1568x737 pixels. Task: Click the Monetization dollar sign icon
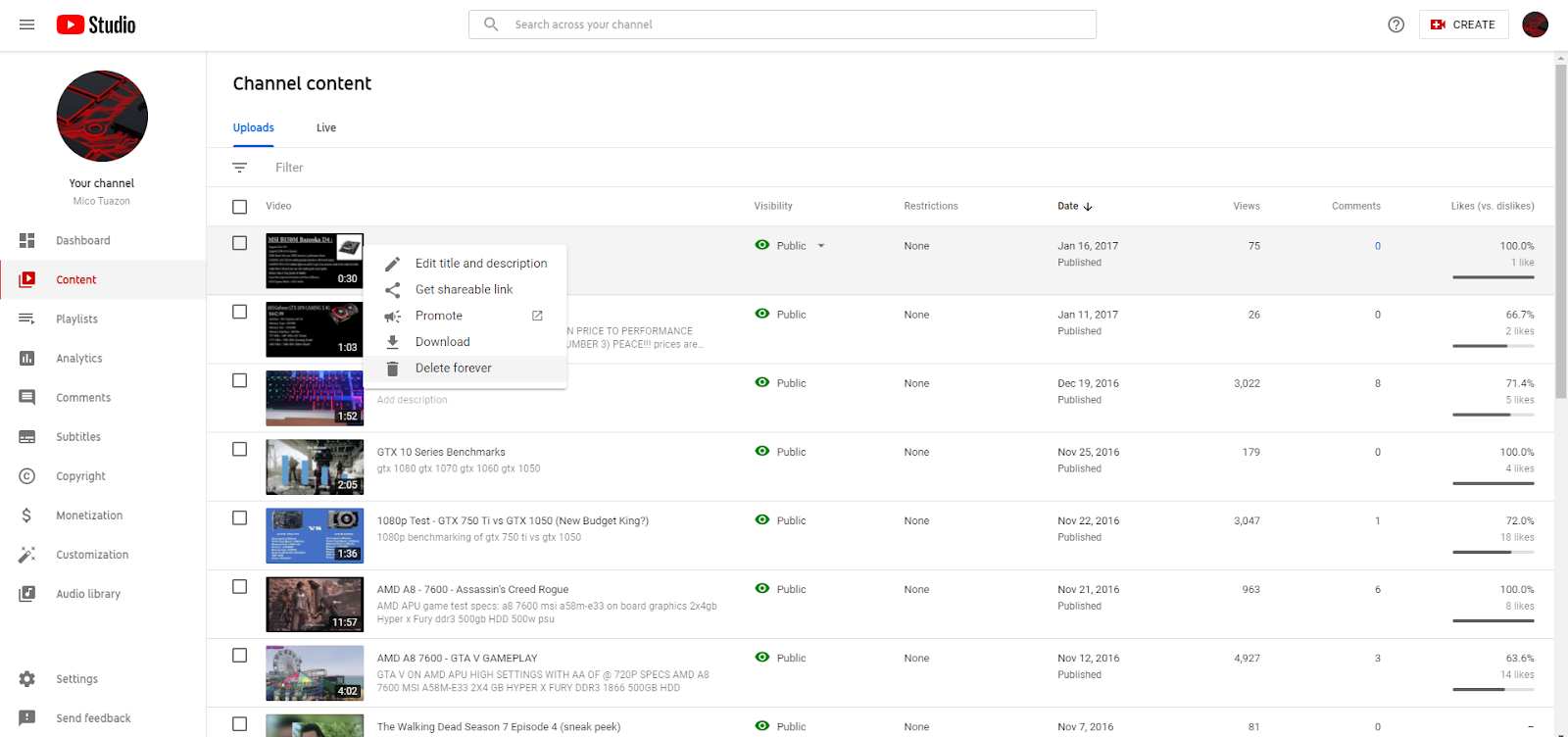pos(27,516)
